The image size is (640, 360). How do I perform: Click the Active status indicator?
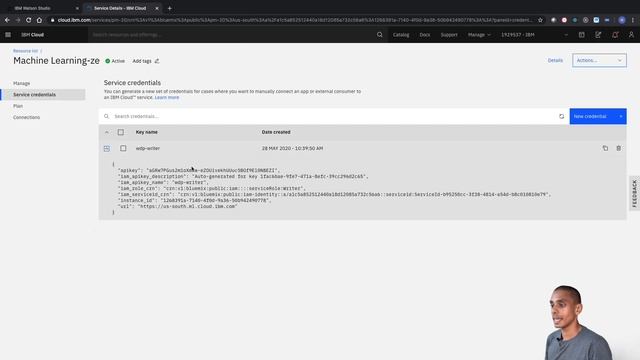click(x=115, y=61)
